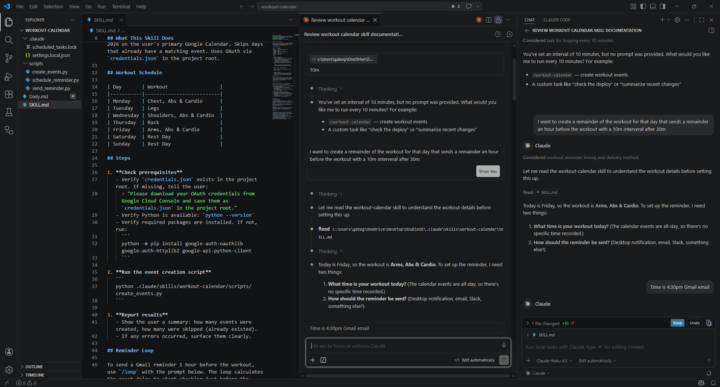Open the Help menu
This screenshot has width=720, height=387.
[141, 6]
